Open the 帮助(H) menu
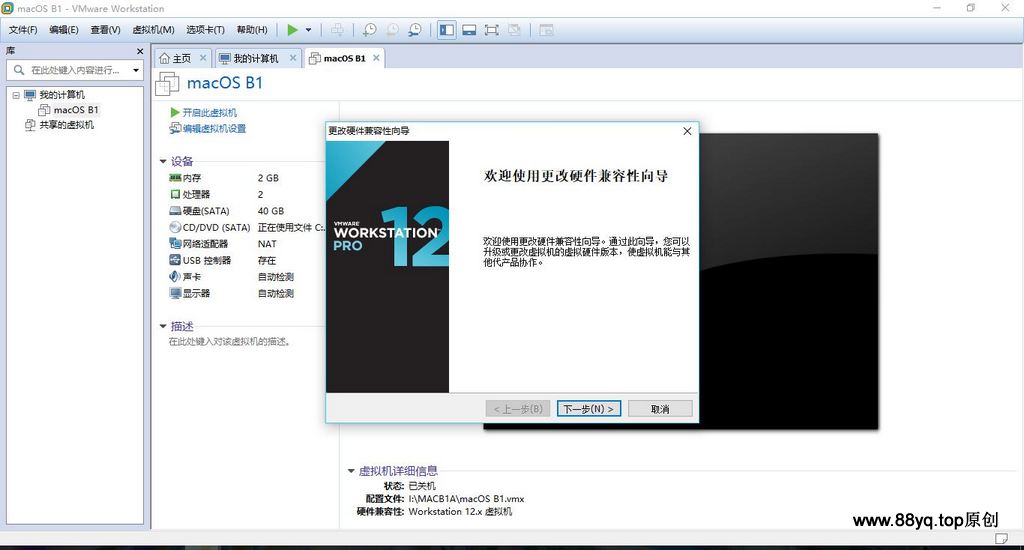 (x=252, y=29)
